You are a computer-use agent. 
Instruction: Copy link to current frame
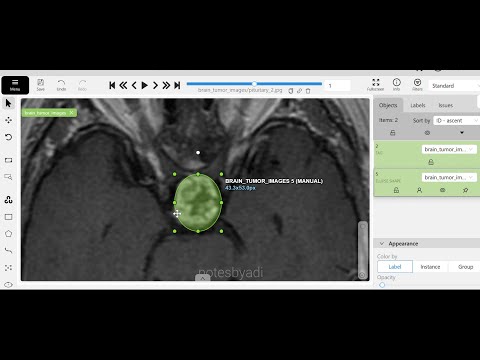pos(299,91)
